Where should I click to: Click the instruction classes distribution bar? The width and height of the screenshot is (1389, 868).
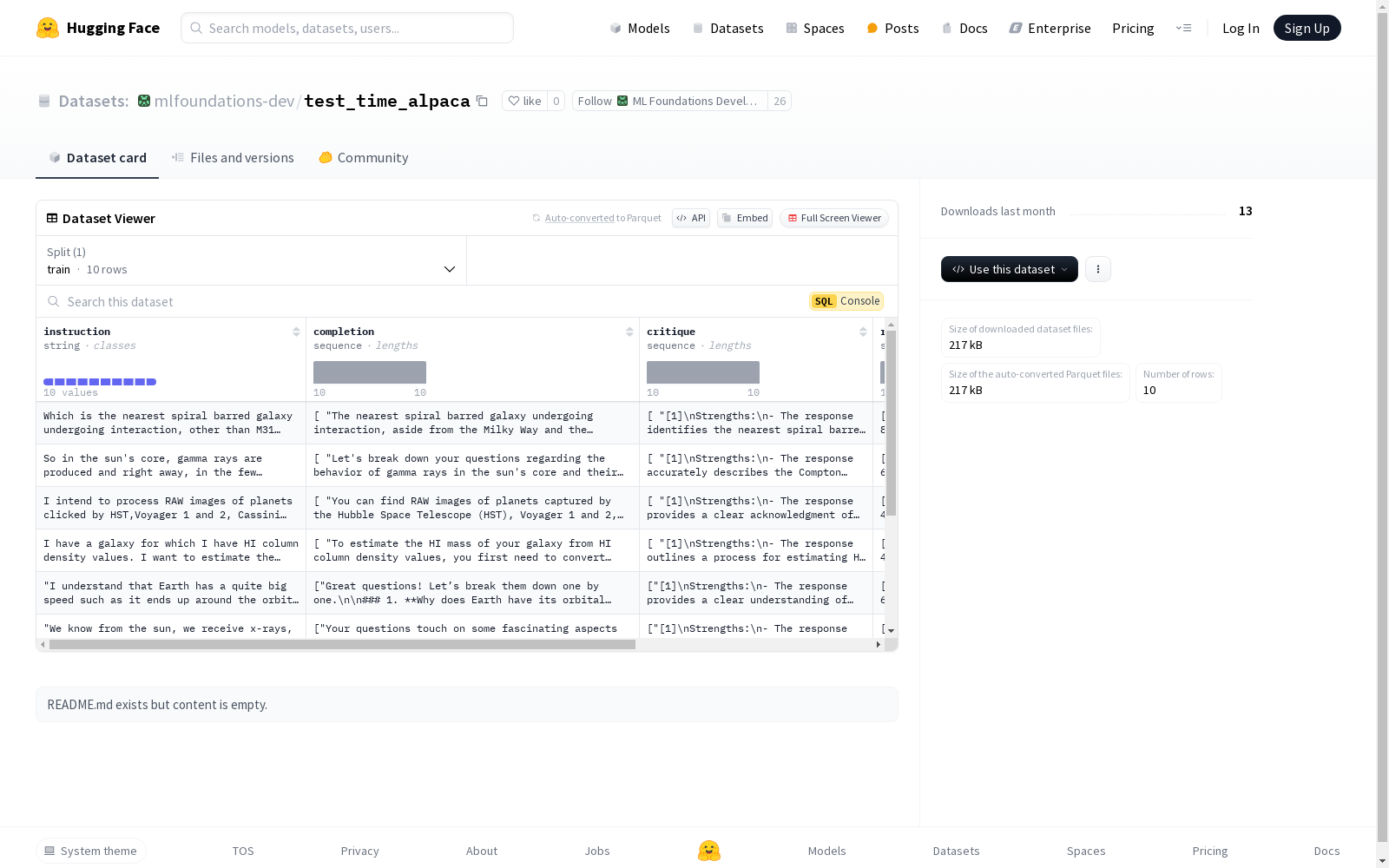[x=100, y=382]
